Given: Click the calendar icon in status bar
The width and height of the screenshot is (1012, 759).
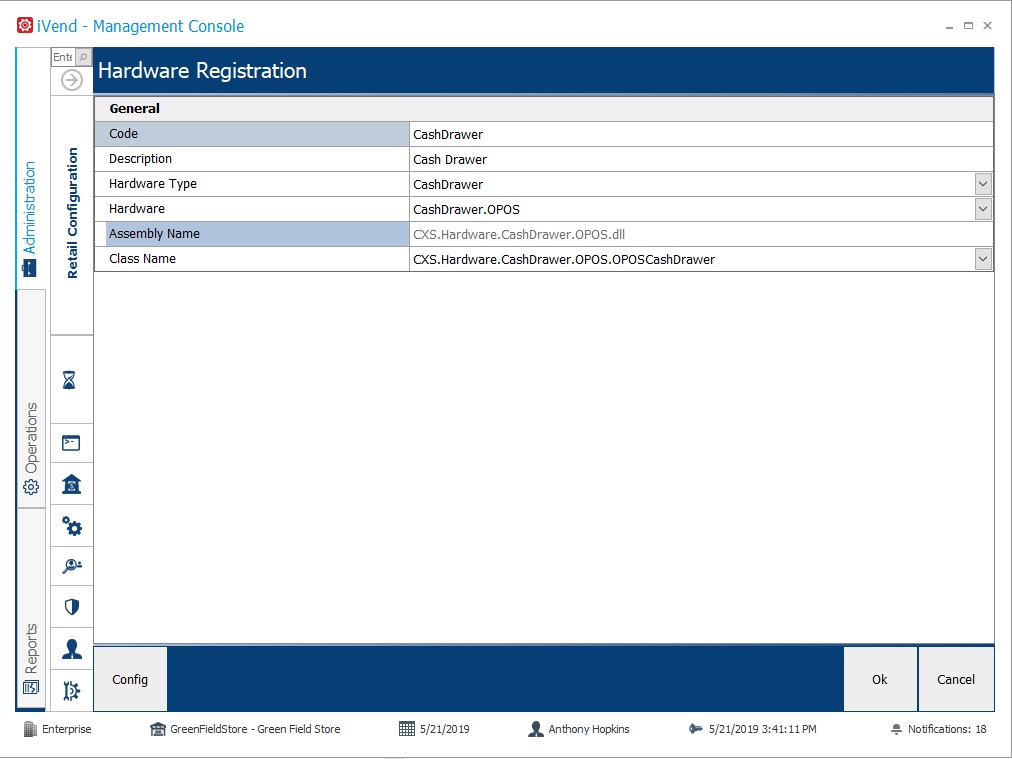Looking at the screenshot, I should tap(407, 729).
